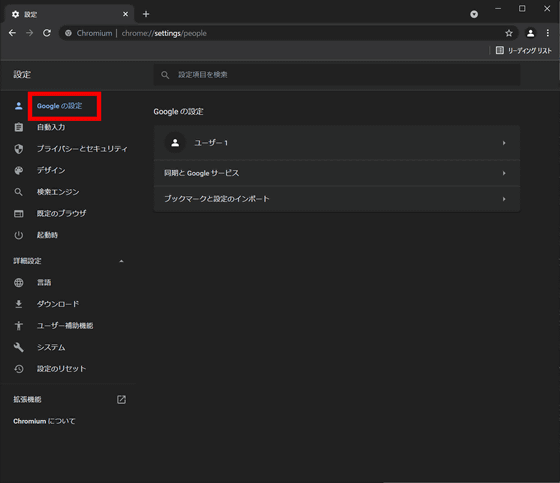Open the profile avatar icon in toolbar
The width and height of the screenshot is (560, 483).
[x=530, y=33]
